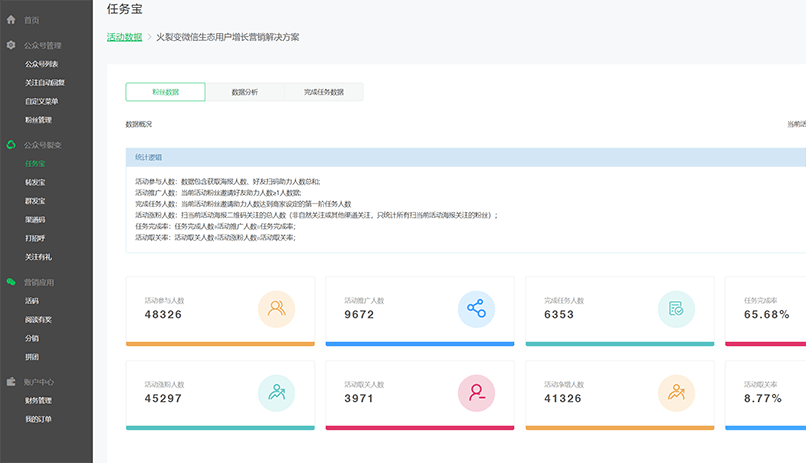
Task: Open 转发宝 in the sidebar
Action: click(x=35, y=182)
